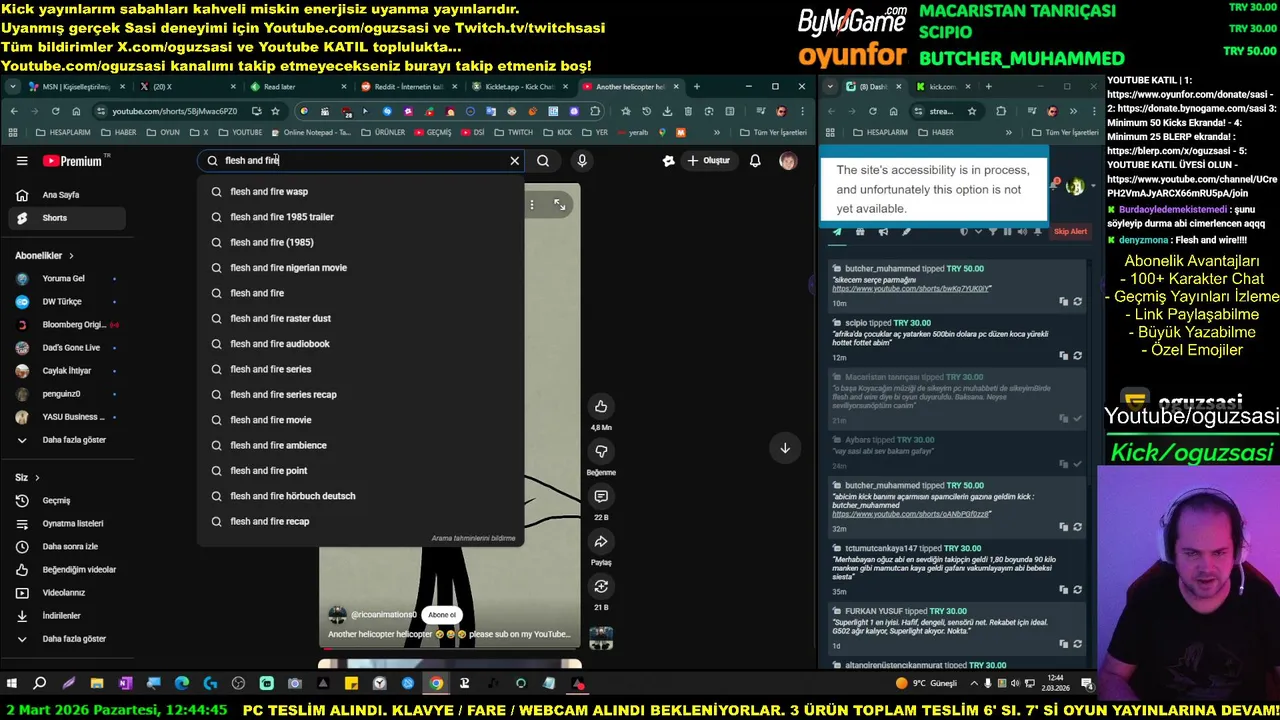Open Tüm Yer İşaretleri folder in left window
Image resolution: width=1280 pixels, height=720 pixels.
pyautogui.click(x=773, y=132)
